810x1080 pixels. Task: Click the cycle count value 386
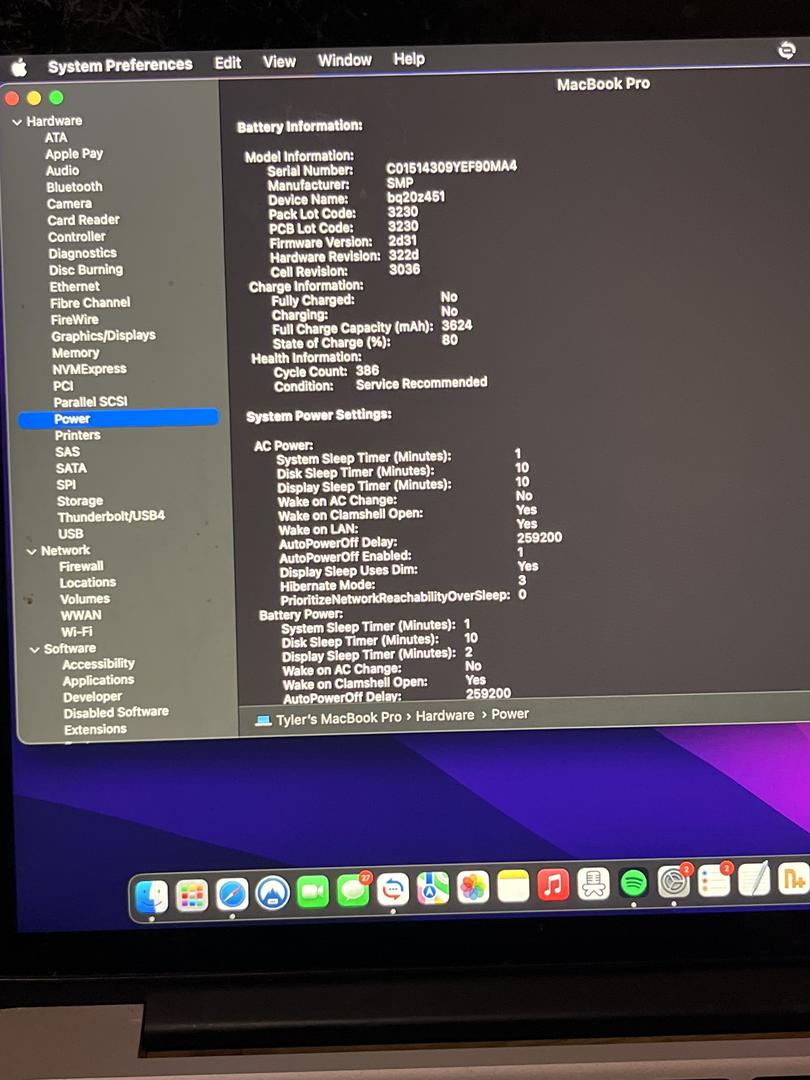367,371
